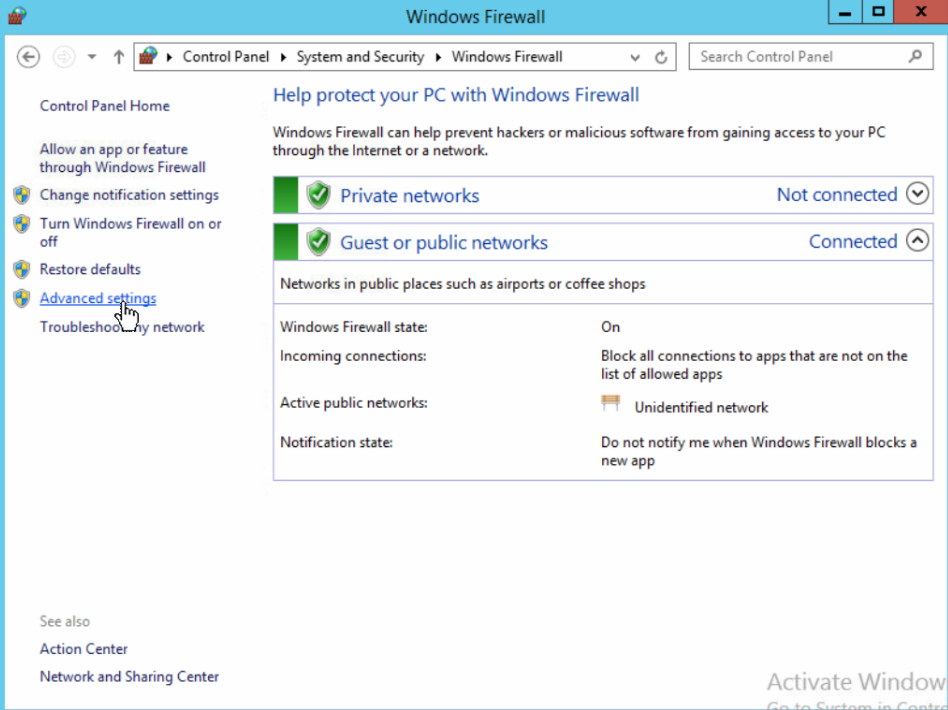This screenshot has width=948, height=710.
Task: Expand the arrow after System and Security
Action: coord(438,57)
